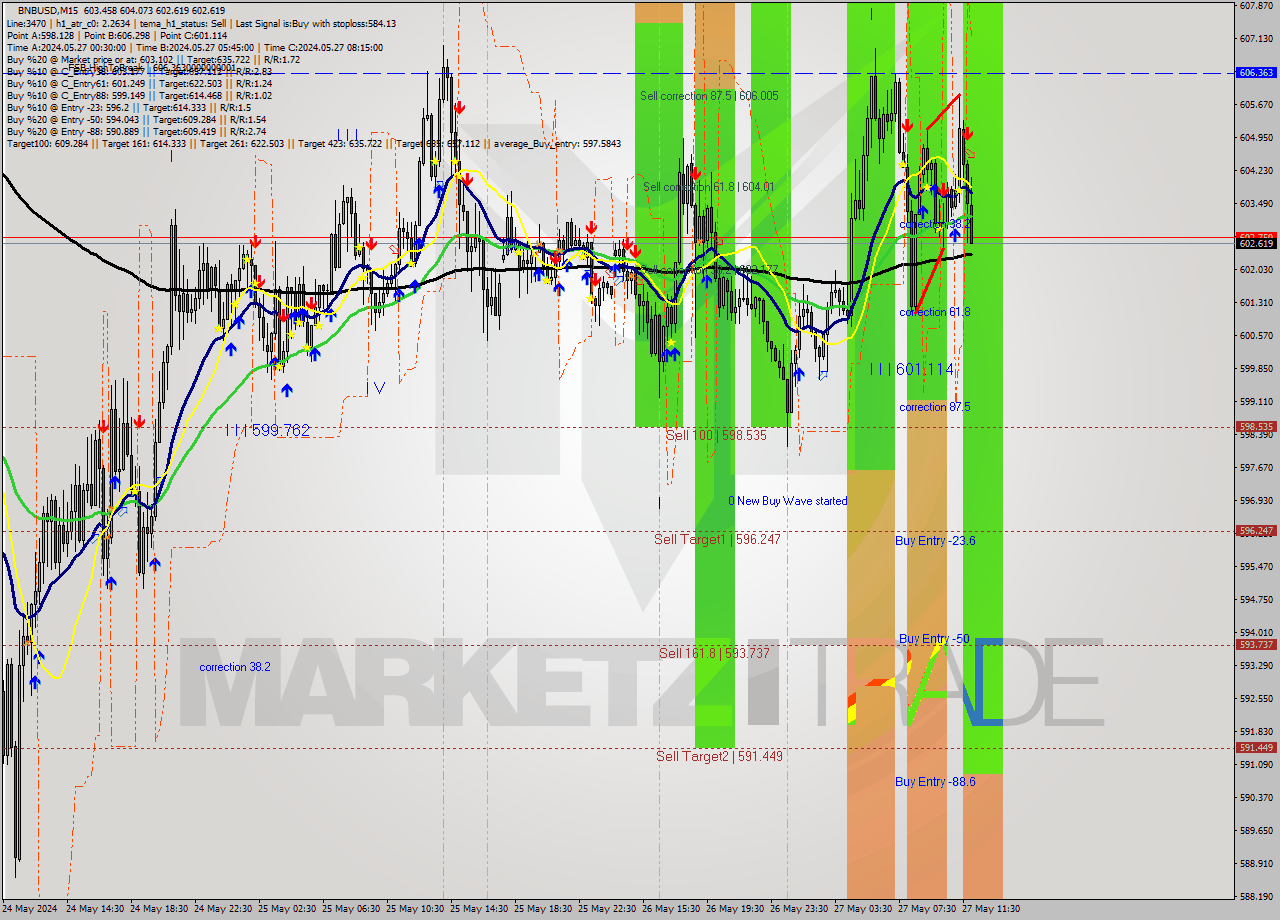Select the 'Buy Entry -88.6' label
Screen dimensions: 1280x920
(x=935, y=782)
